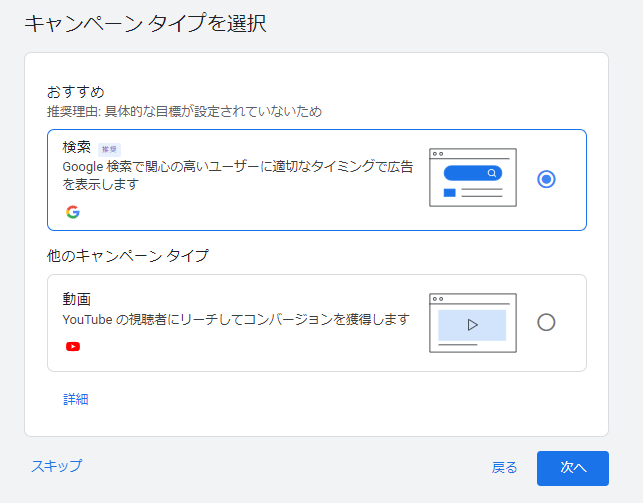This screenshot has width=643, height=503.
Task: Open the 詳細 link
Action: (76, 399)
